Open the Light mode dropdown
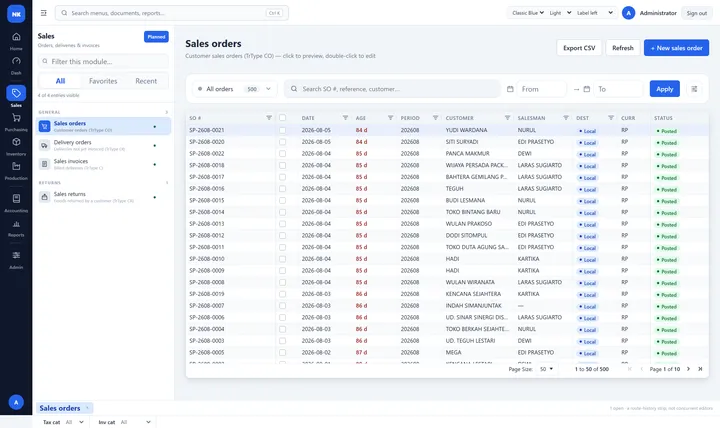The height and width of the screenshot is (428, 720). coord(560,13)
